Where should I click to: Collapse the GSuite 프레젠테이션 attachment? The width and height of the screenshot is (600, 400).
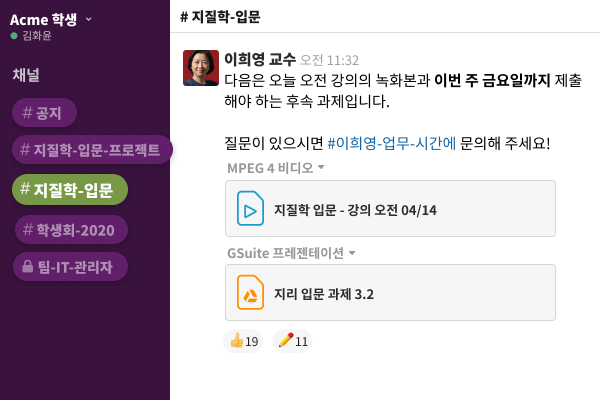click(x=352, y=253)
